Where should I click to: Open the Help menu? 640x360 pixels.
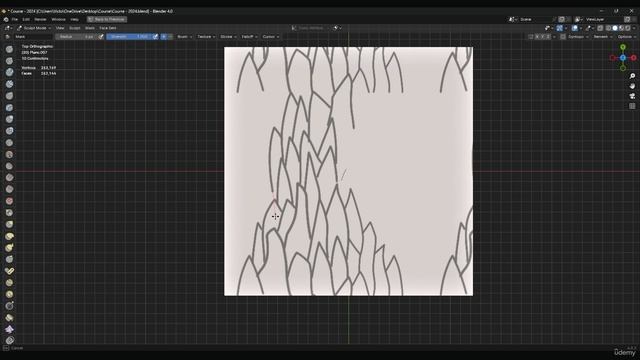(x=74, y=19)
